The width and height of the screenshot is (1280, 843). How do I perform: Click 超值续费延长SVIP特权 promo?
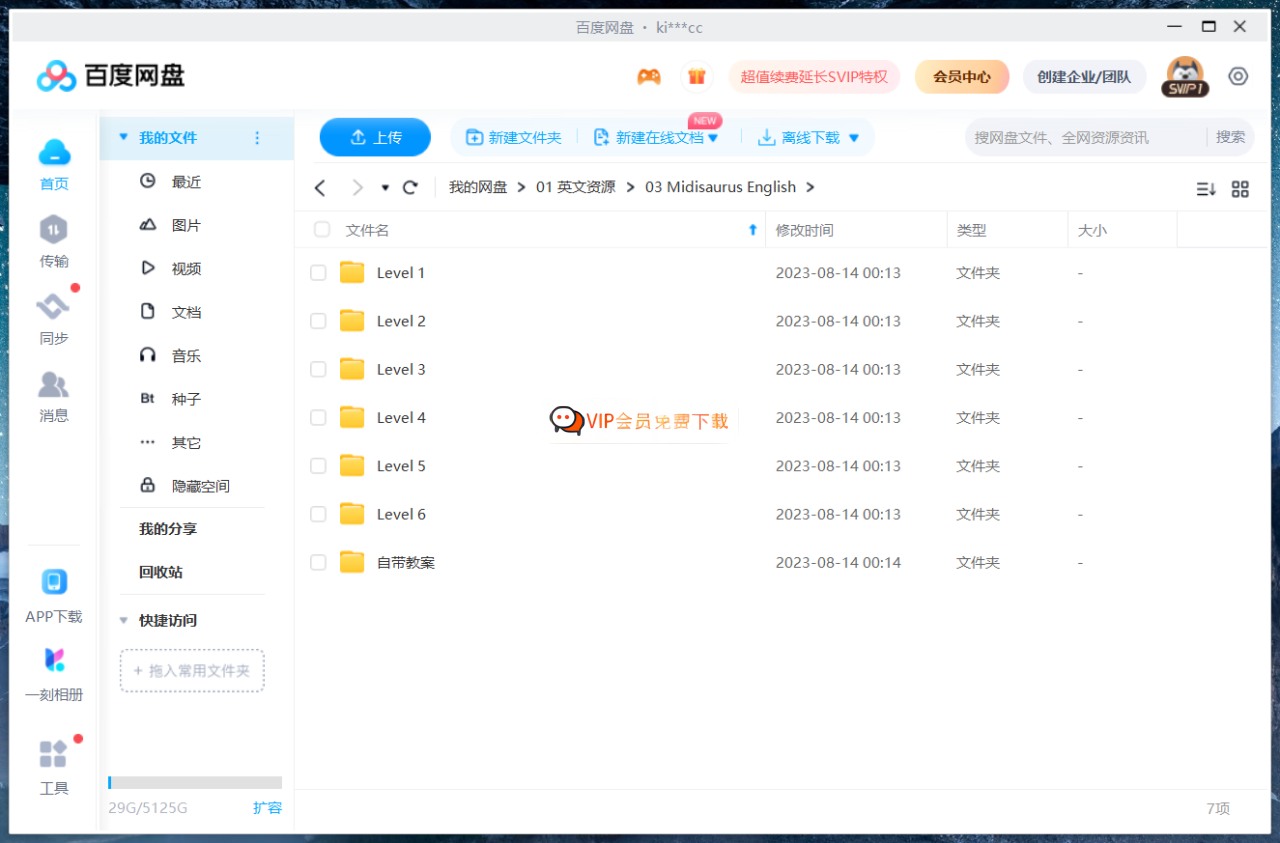point(814,77)
